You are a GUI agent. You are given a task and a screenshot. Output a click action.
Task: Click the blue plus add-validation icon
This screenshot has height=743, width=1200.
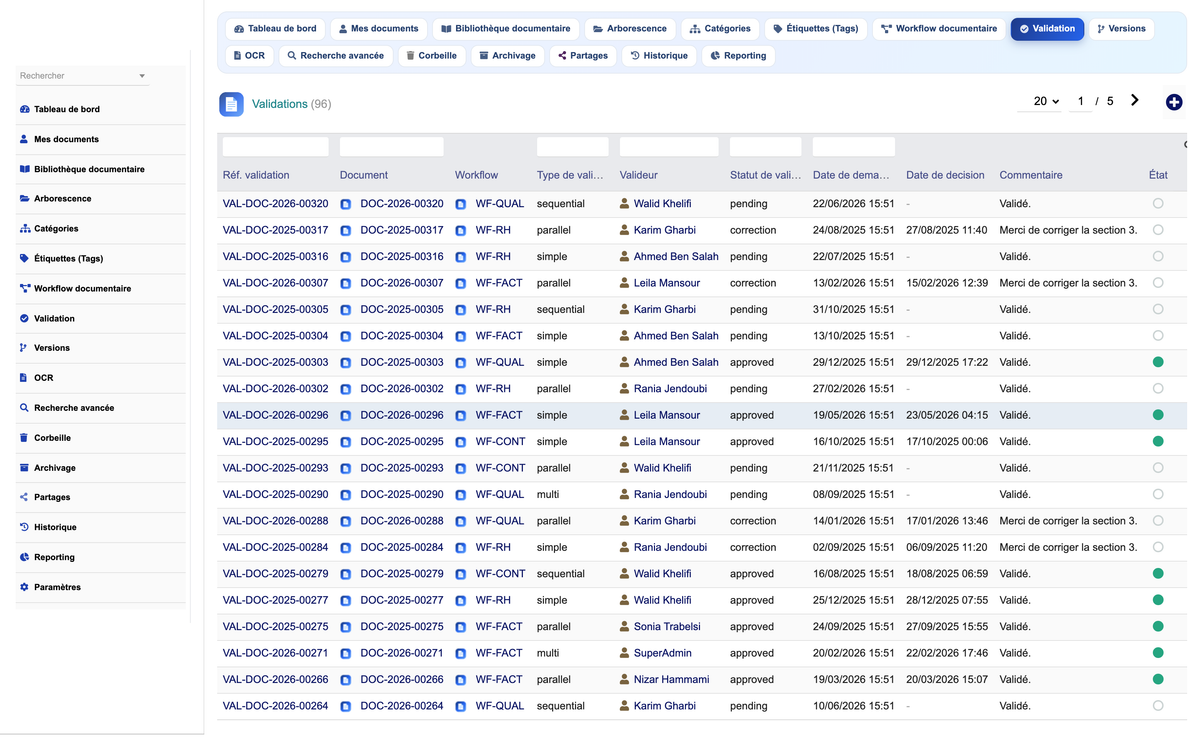pyautogui.click(x=1174, y=102)
